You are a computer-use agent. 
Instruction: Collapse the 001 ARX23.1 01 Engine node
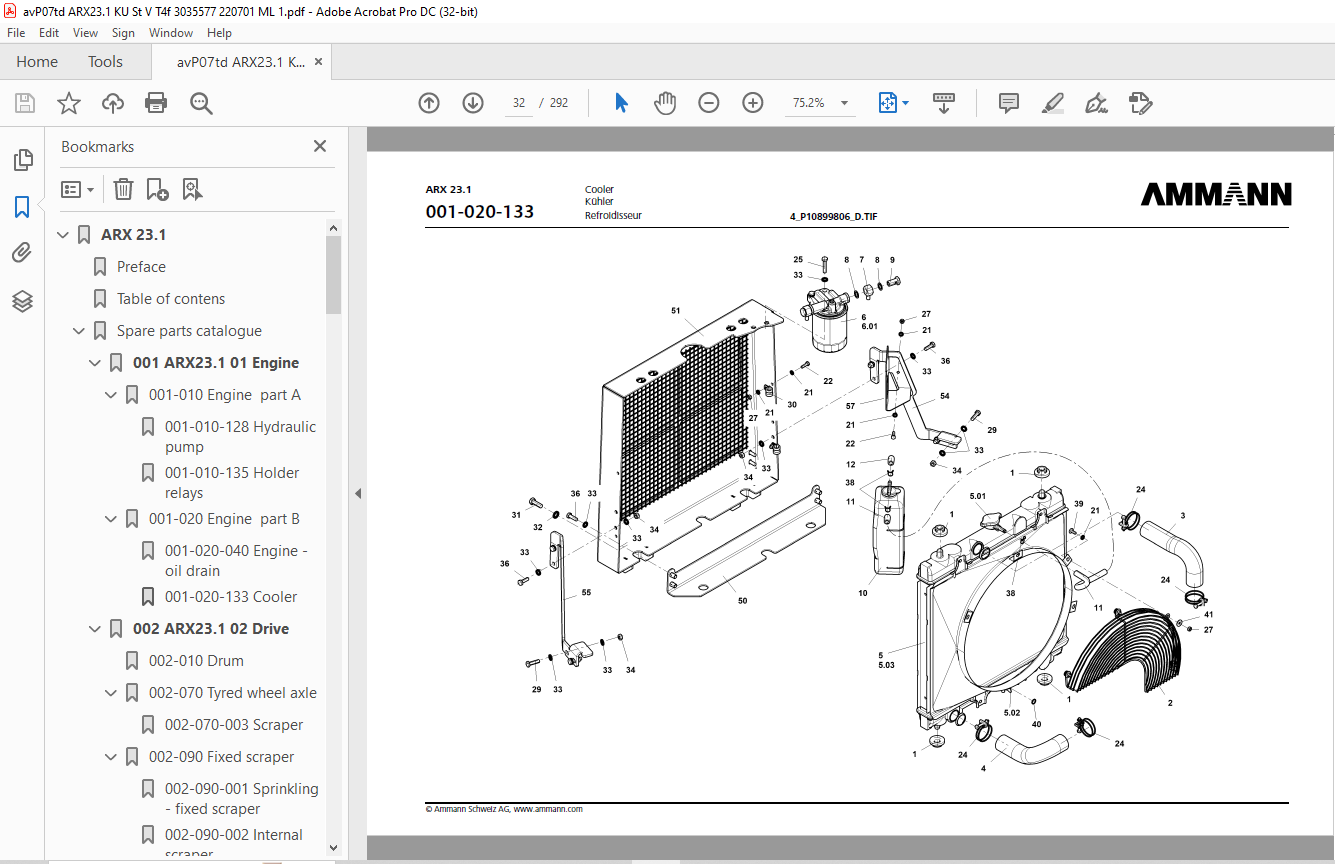[95, 363]
